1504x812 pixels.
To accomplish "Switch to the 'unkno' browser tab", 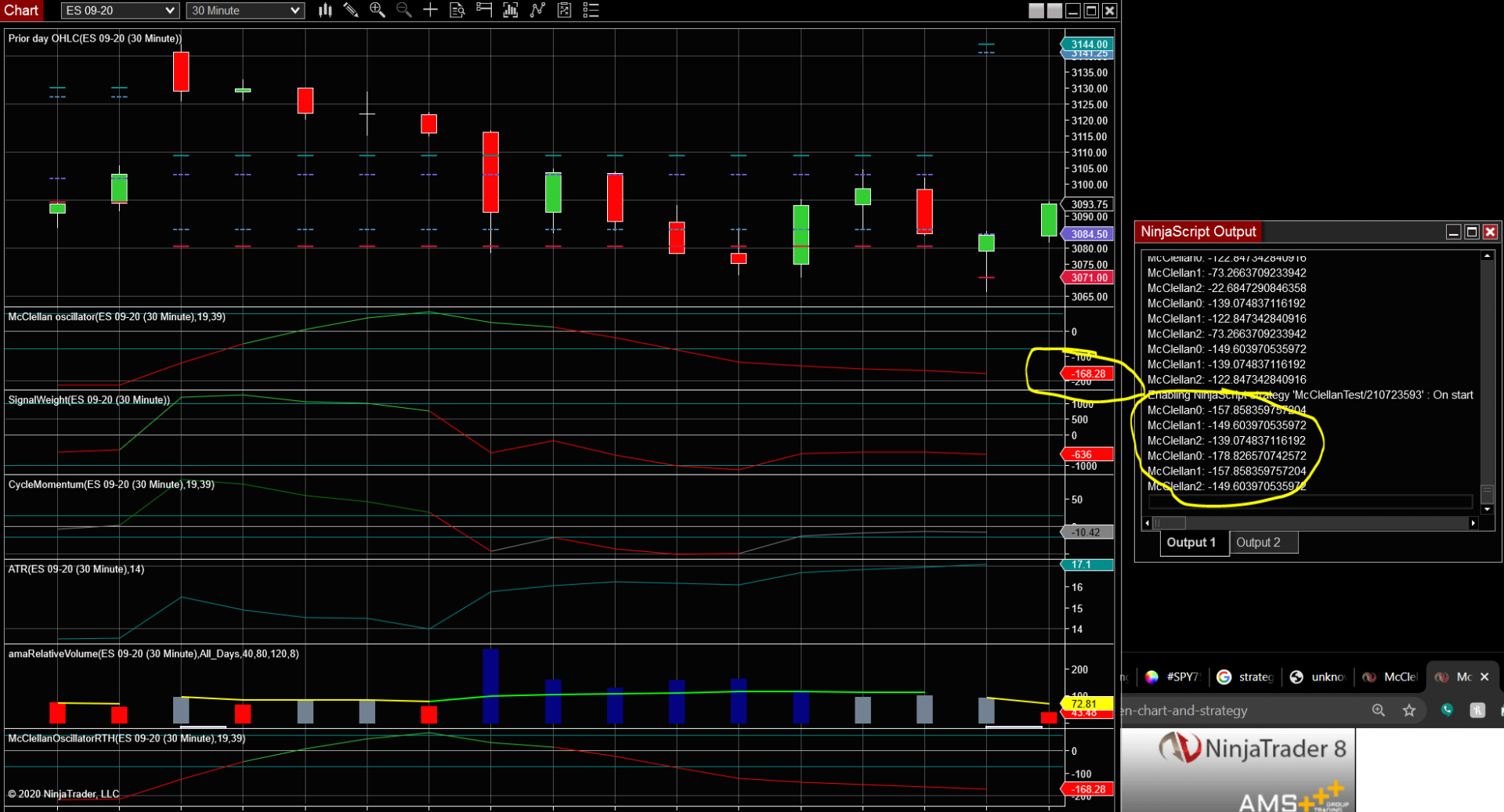I will (x=1318, y=677).
